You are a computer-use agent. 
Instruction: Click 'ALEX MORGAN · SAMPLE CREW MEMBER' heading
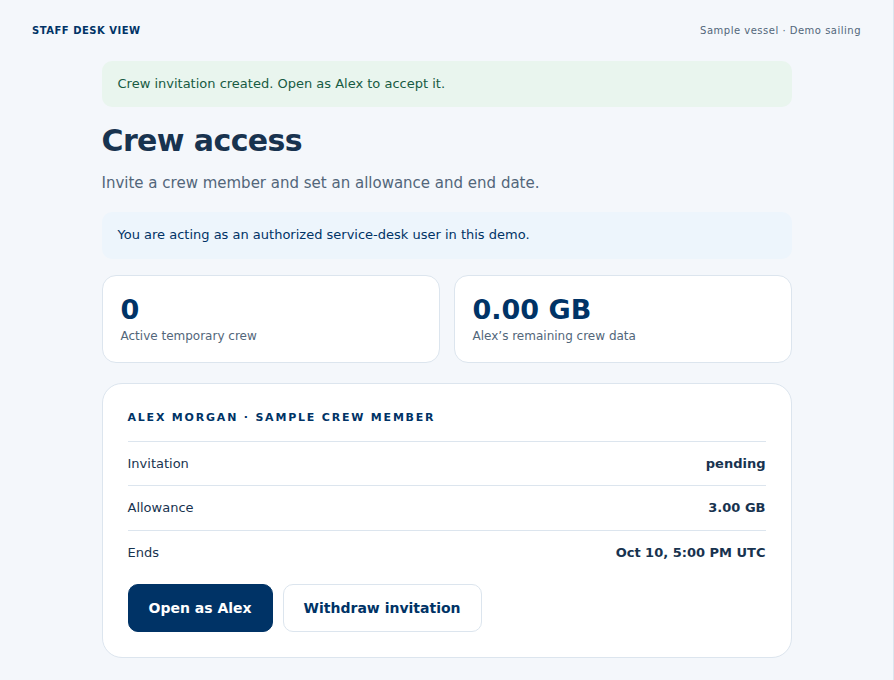point(281,417)
